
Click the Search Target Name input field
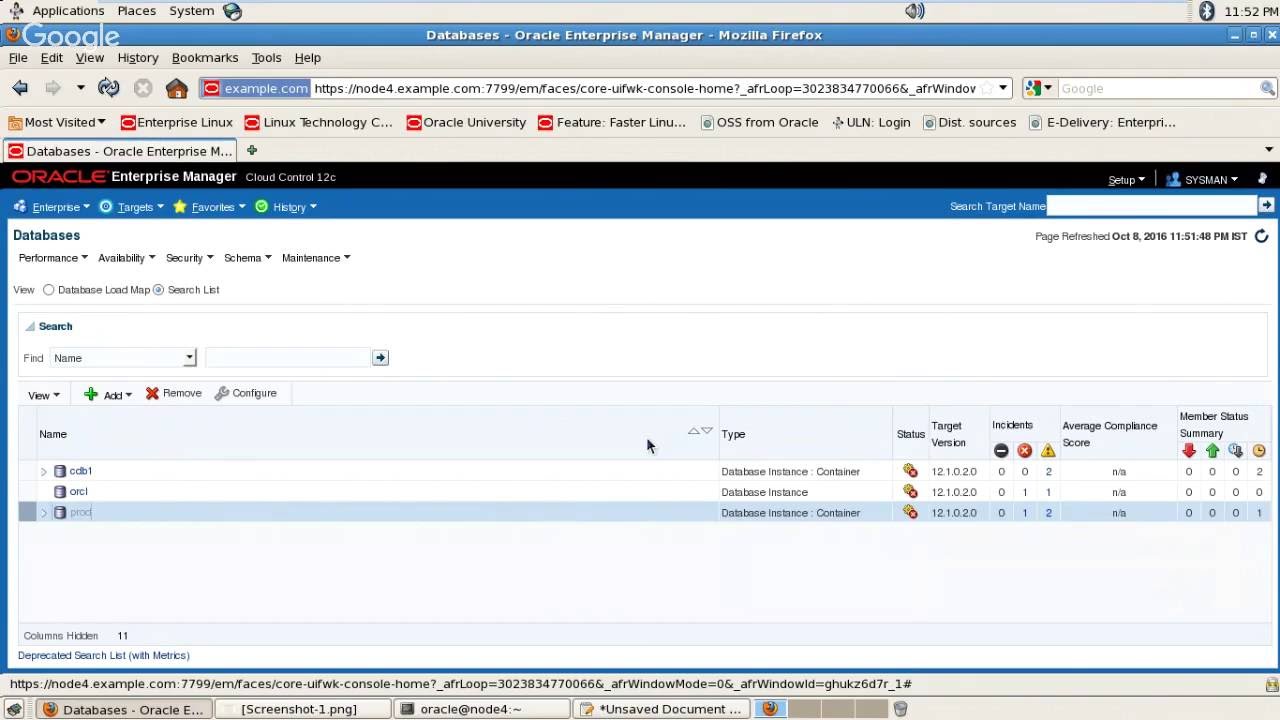(x=1152, y=206)
